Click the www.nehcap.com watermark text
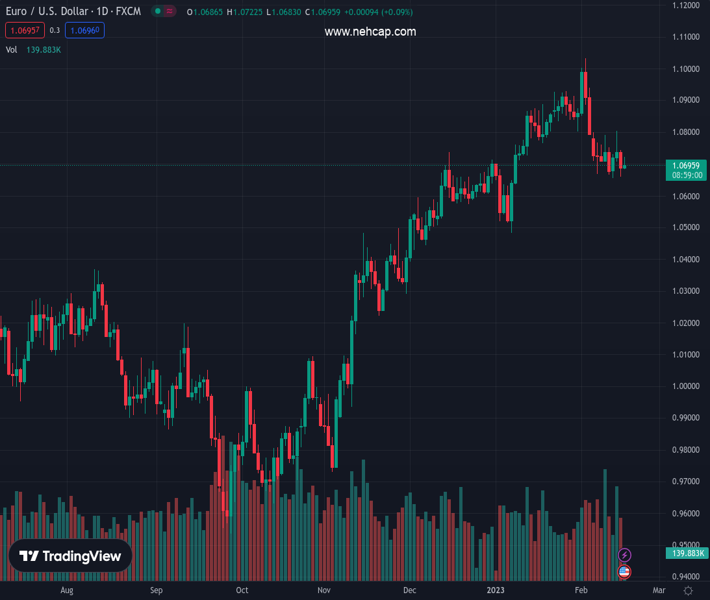The width and height of the screenshot is (710, 600). (x=370, y=32)
